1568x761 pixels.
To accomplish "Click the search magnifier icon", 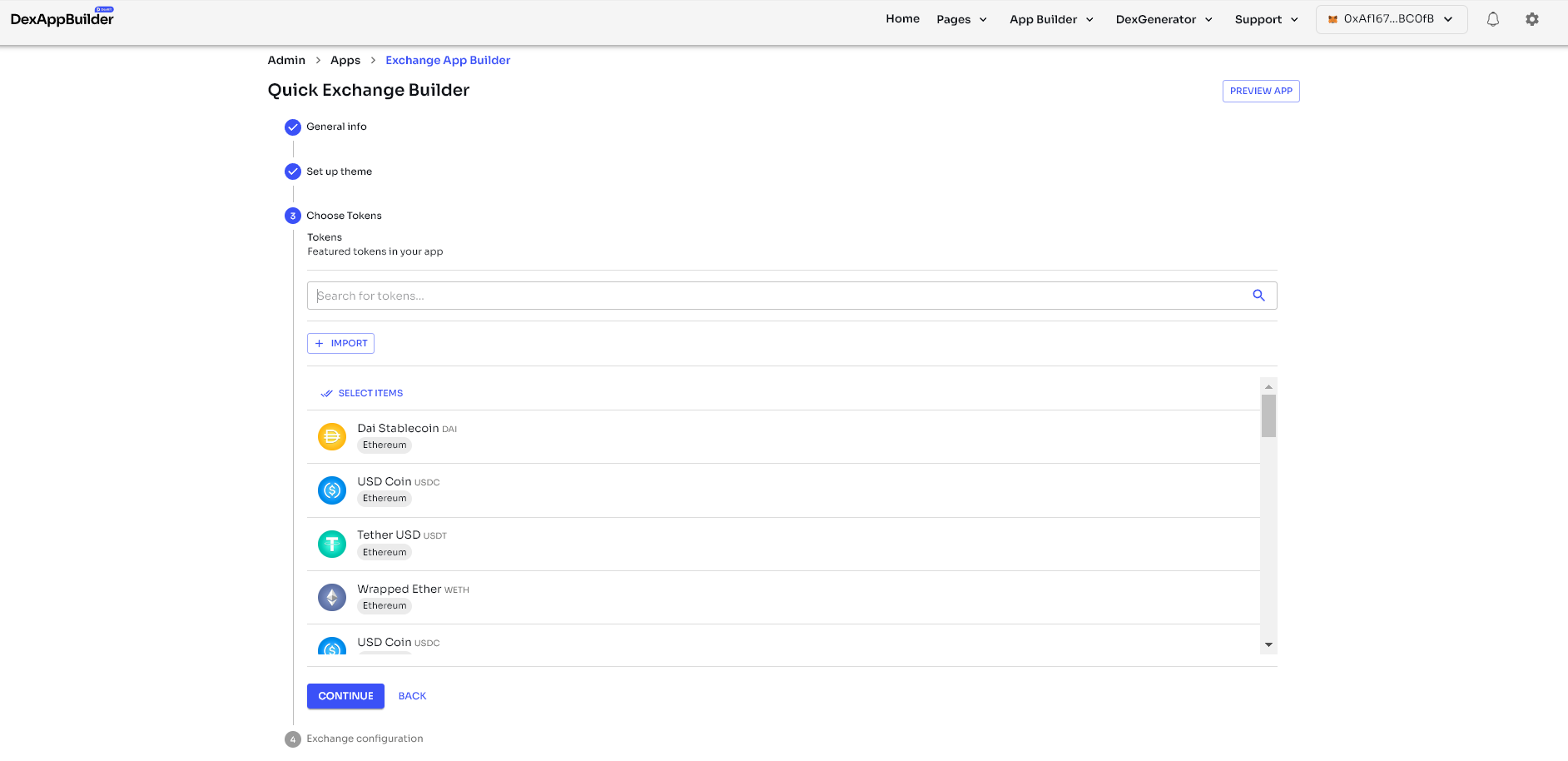I will click(1258, 296).
